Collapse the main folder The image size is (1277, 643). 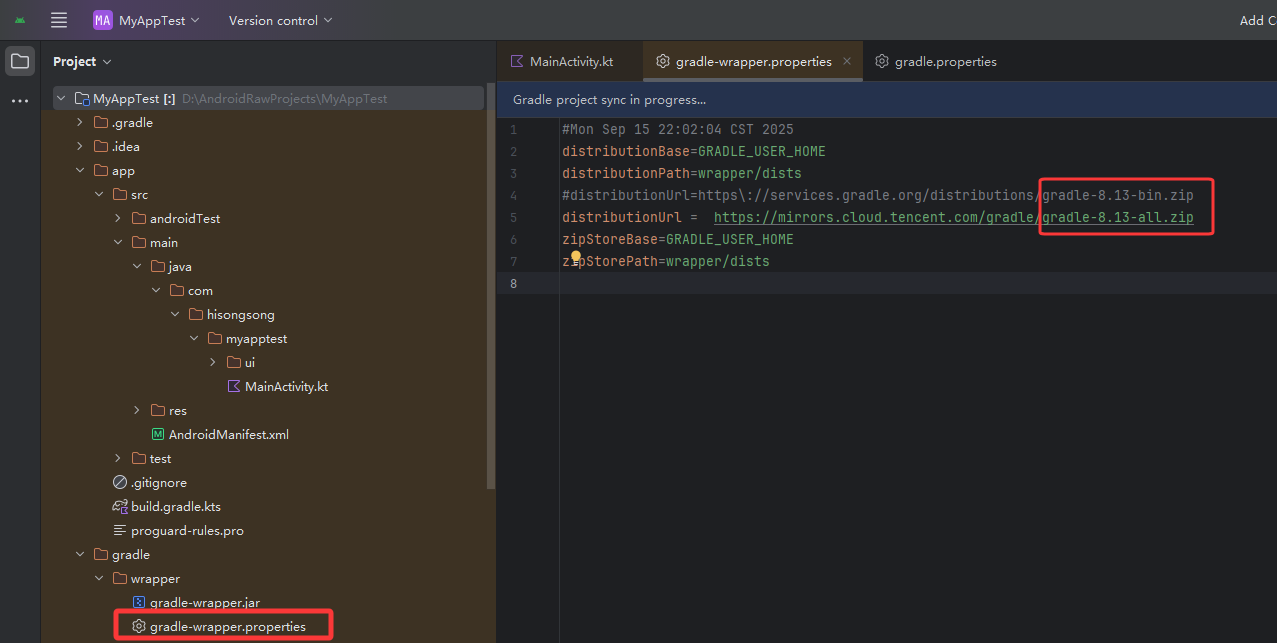pos(119,243)
